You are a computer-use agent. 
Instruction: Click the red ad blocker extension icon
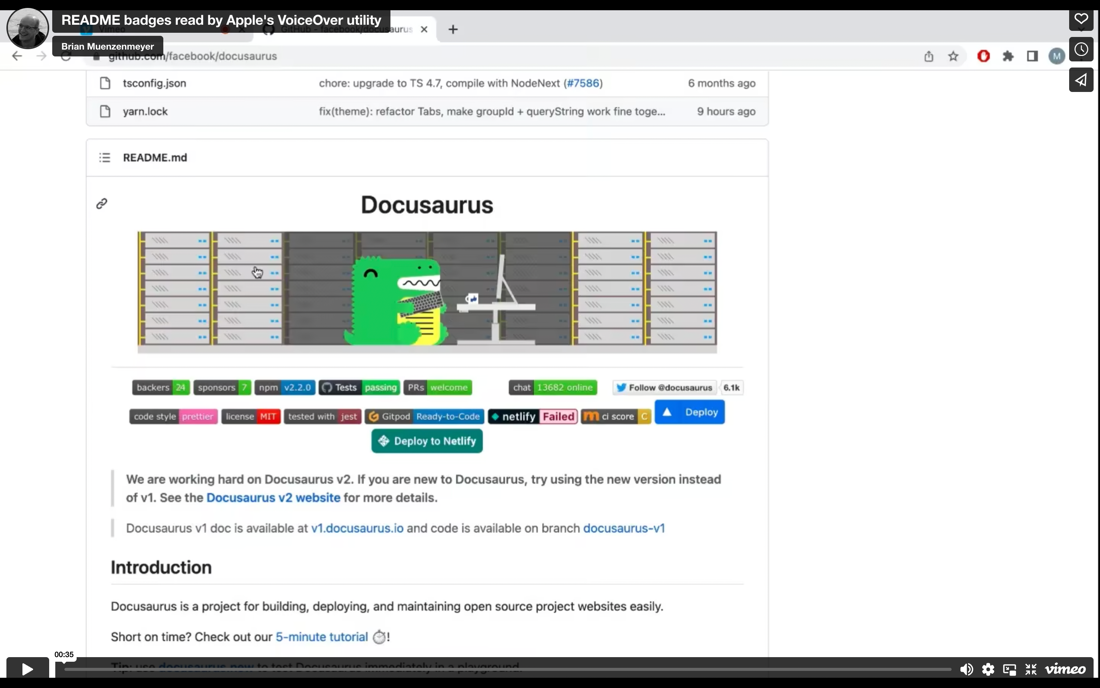[983, 56]
